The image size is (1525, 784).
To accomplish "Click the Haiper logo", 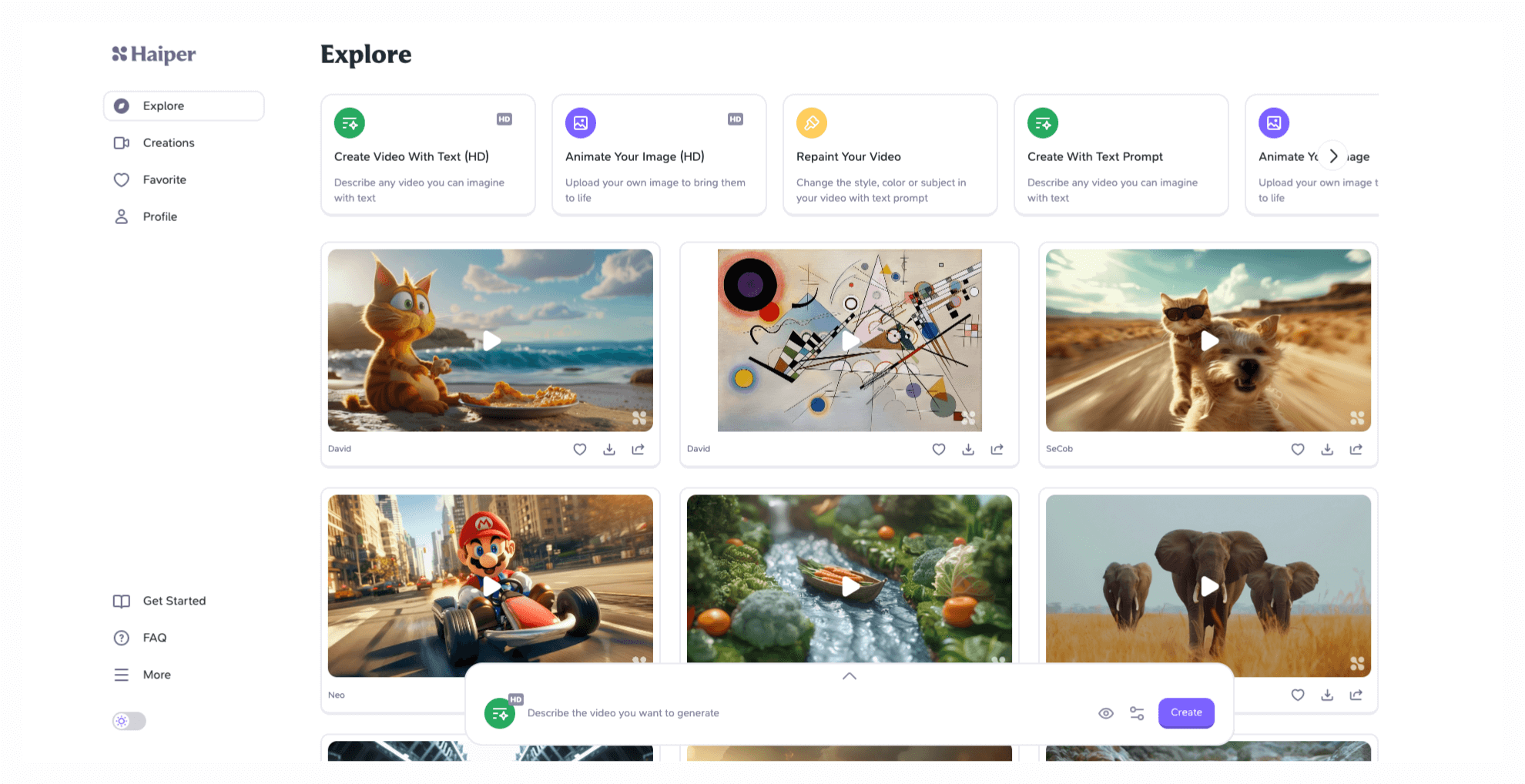I will coord(154,54).
